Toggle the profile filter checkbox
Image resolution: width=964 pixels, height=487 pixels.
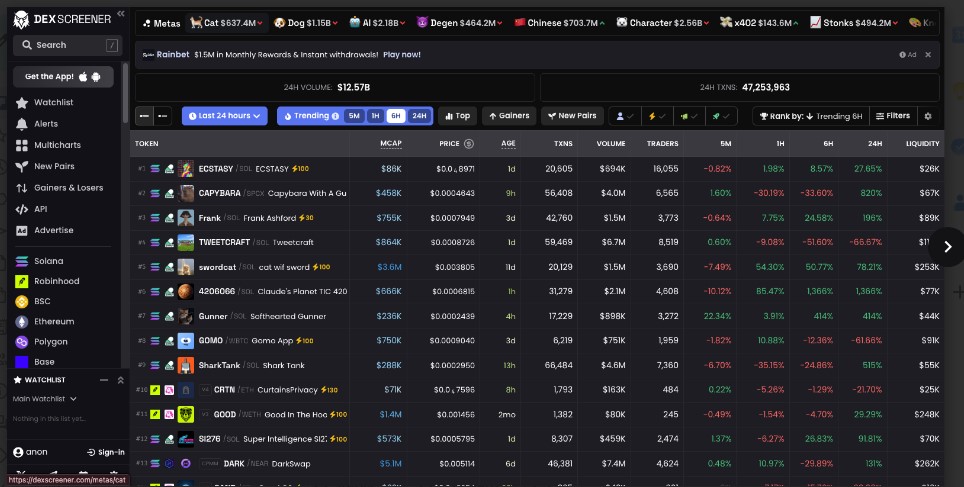625,116
